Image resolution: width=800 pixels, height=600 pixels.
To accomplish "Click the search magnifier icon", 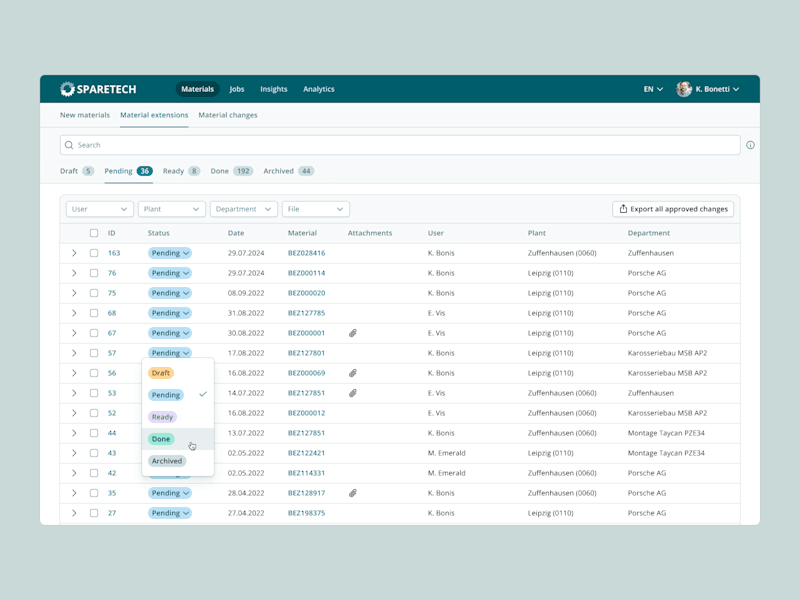I will 69,145.
